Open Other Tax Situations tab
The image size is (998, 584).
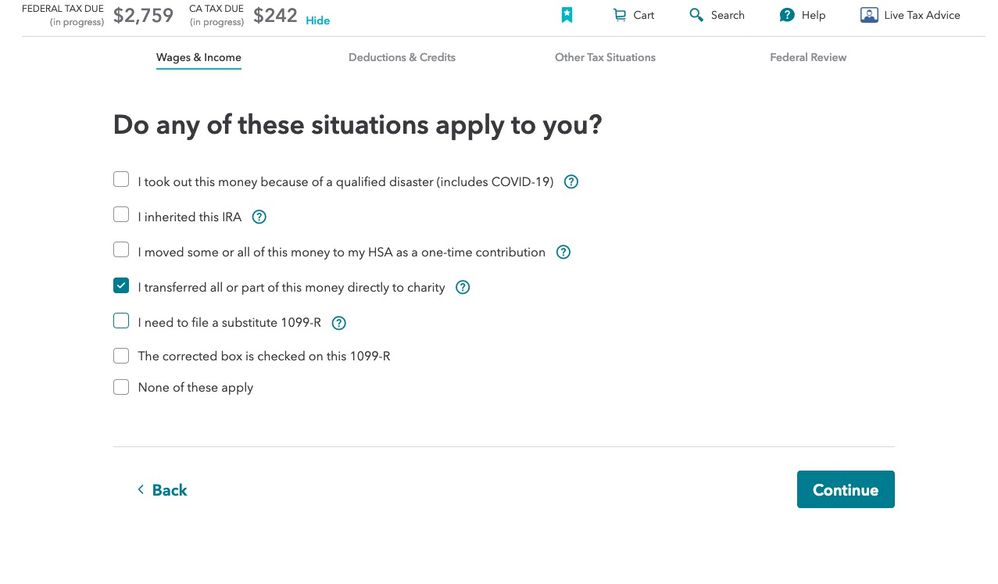(605, 57)
